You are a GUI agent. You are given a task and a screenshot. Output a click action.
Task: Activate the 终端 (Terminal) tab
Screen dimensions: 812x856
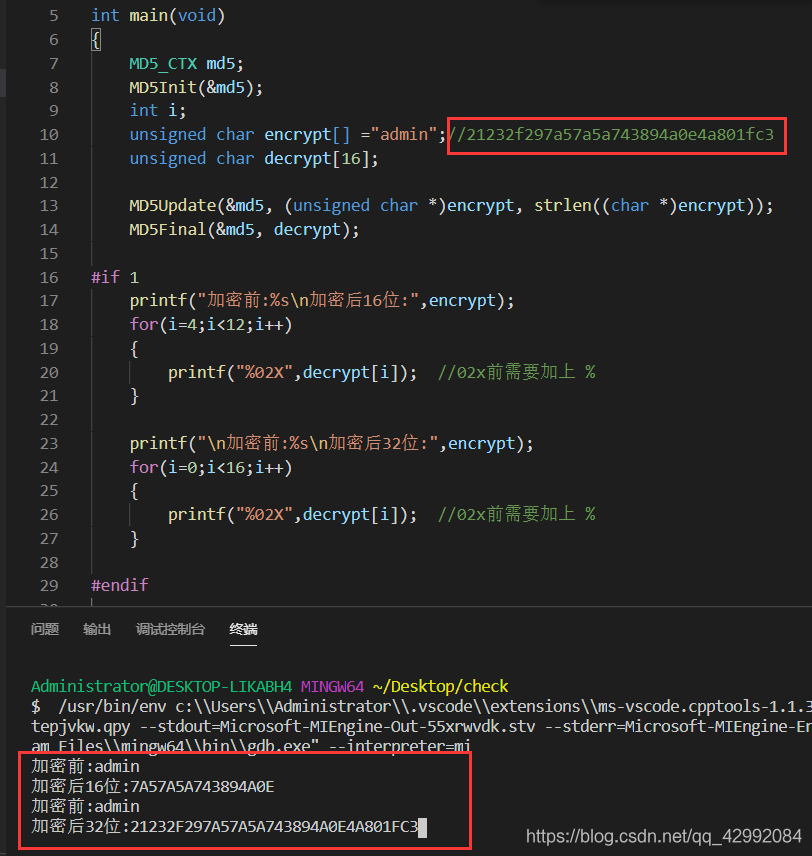243,629
